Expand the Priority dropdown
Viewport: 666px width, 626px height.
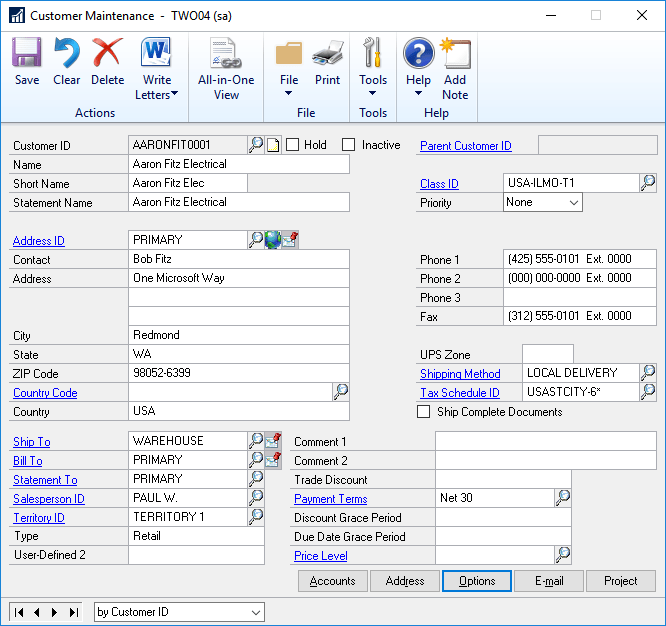tap(573, 202)
